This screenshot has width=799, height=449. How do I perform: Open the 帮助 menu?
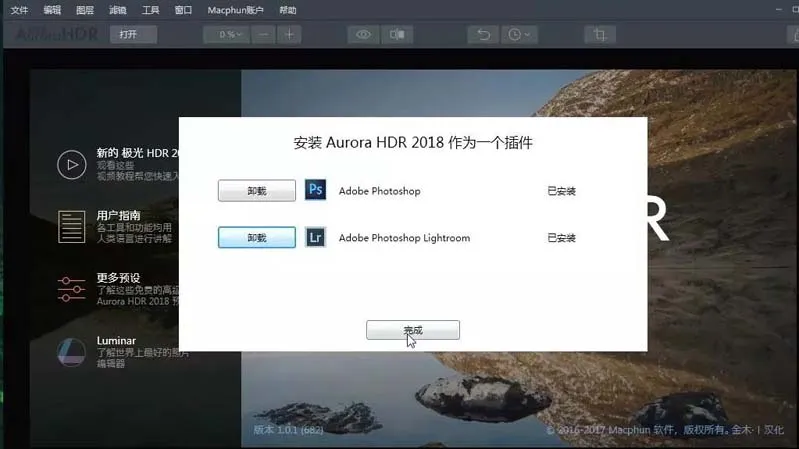[x=288, y=10]
